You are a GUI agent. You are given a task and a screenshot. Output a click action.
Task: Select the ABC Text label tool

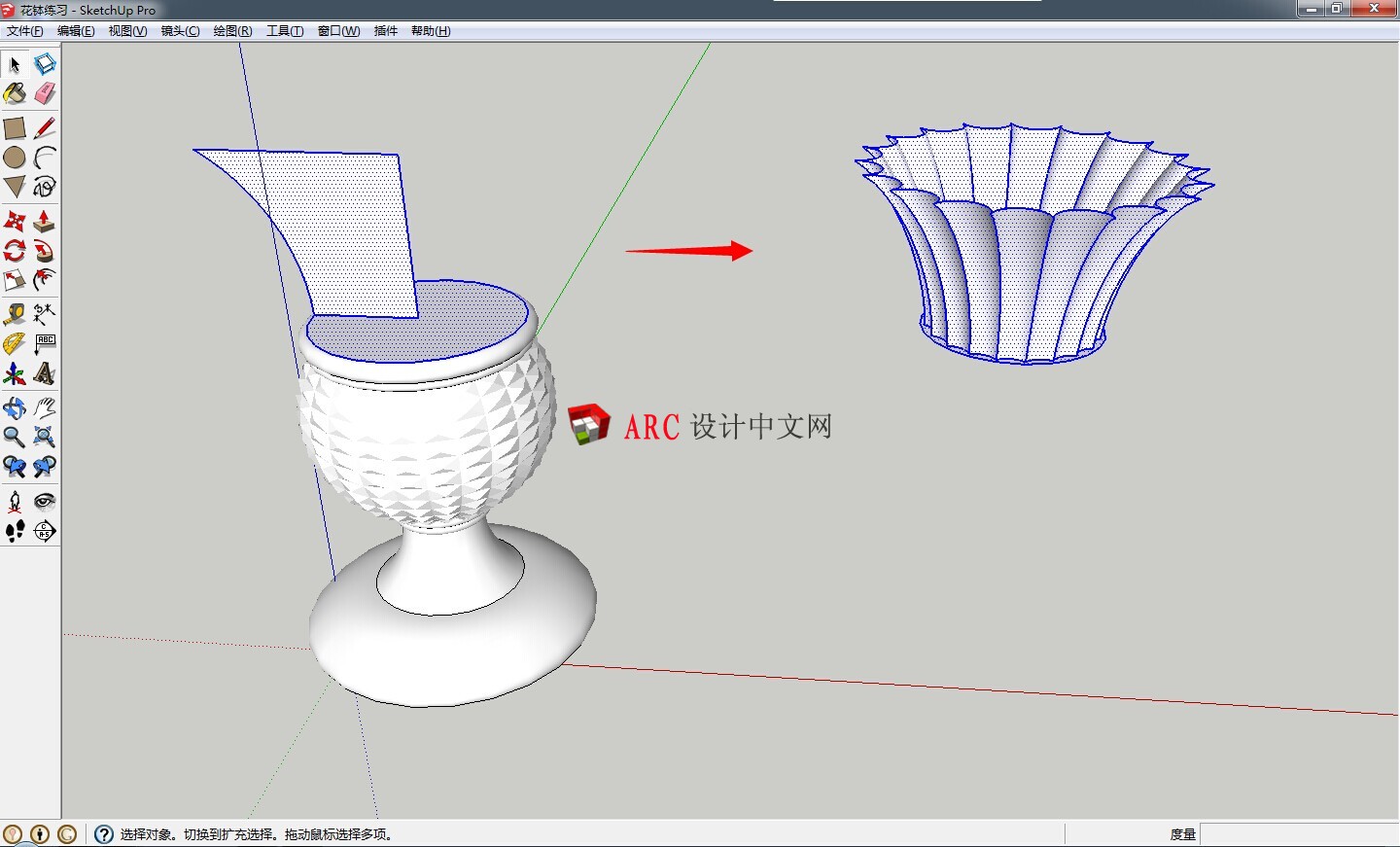click(45, 344)
